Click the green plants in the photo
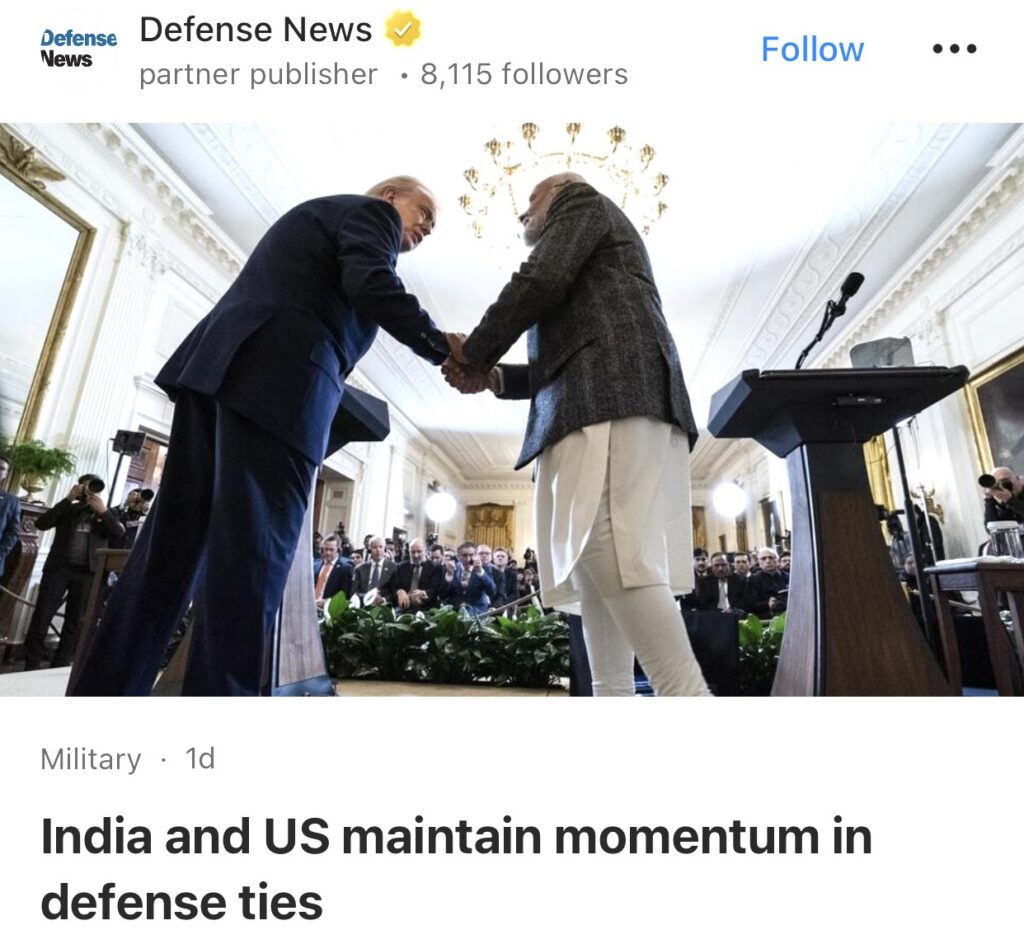Image resolution: width=1024 pixels, height=944 pixels. pos(444,643)
